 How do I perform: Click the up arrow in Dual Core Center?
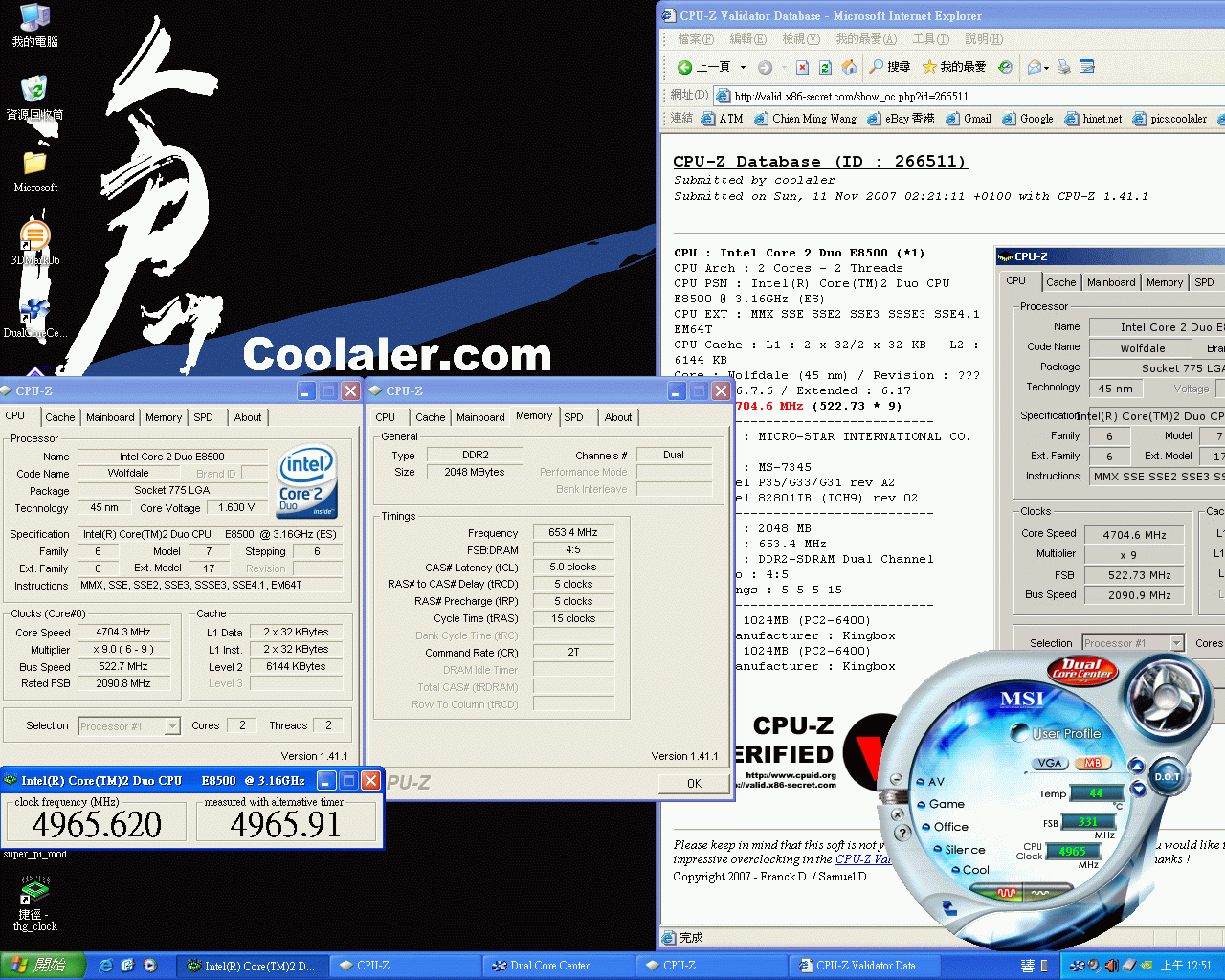pos(1137,766)
